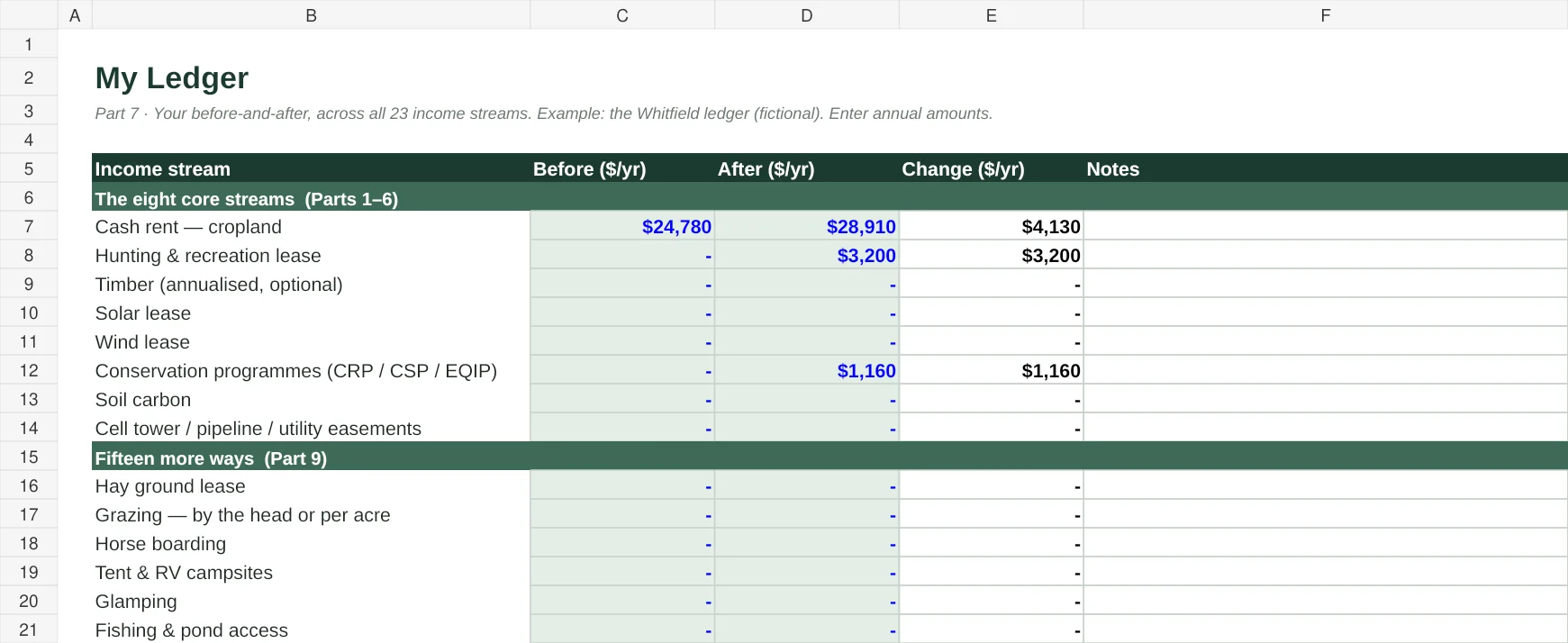Select the Fishing & pond access label

click(192, 630)
